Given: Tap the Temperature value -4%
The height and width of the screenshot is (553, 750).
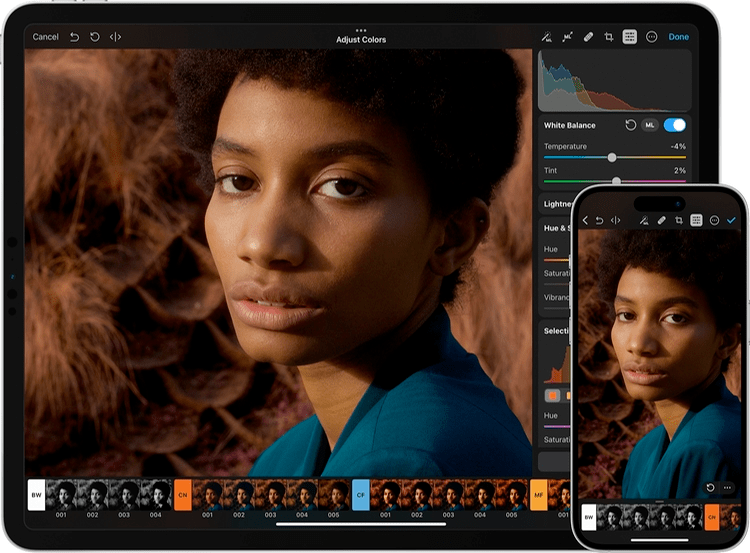Looking at the screenshot, I should click(x=678, y=146).
